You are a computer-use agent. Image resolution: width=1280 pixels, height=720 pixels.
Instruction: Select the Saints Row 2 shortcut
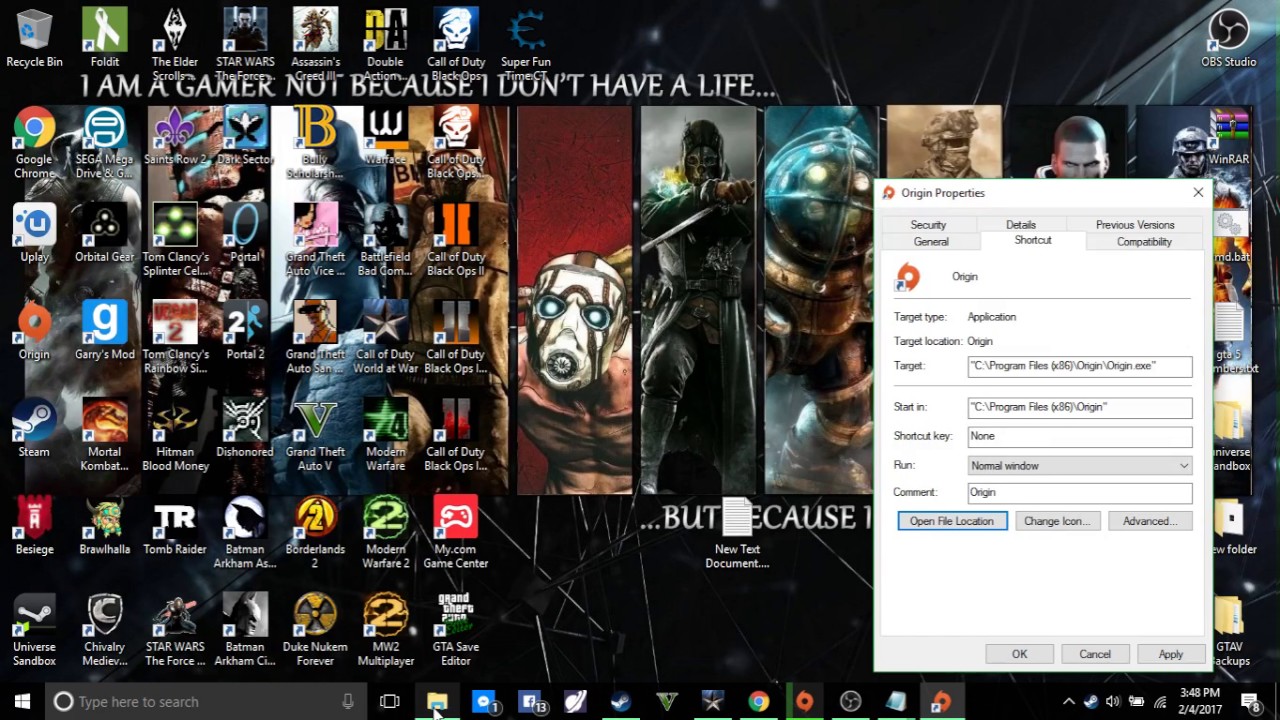(175, 138)
